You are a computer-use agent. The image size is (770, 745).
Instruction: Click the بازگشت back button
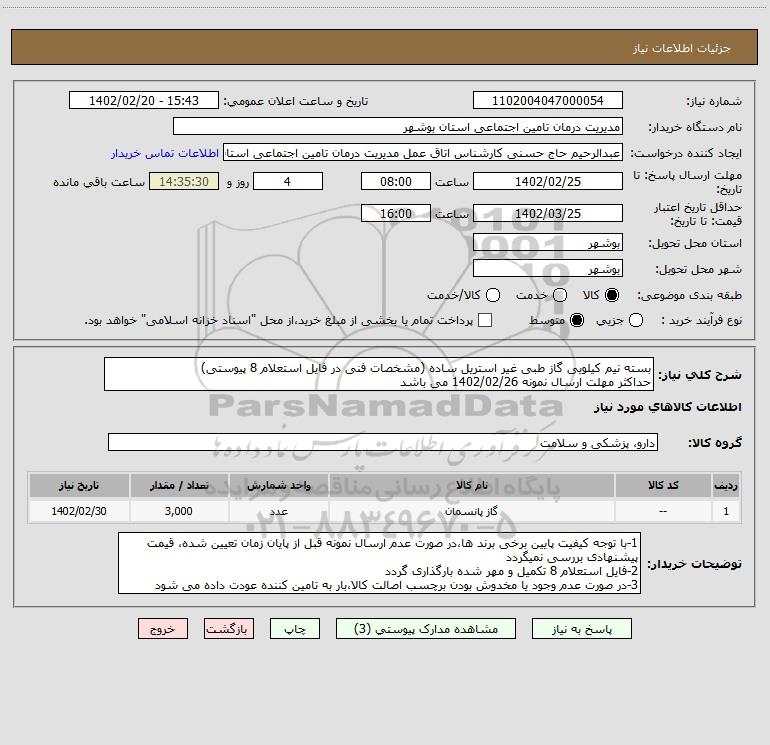[x=229, y=629]
